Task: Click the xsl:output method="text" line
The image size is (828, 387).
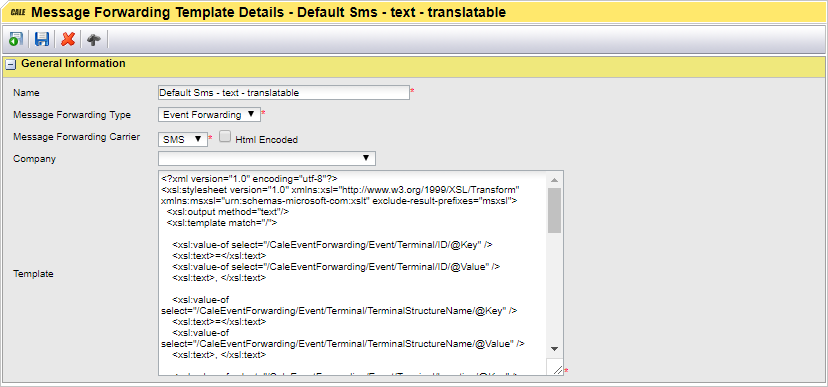Action: (x=228, y=211)
